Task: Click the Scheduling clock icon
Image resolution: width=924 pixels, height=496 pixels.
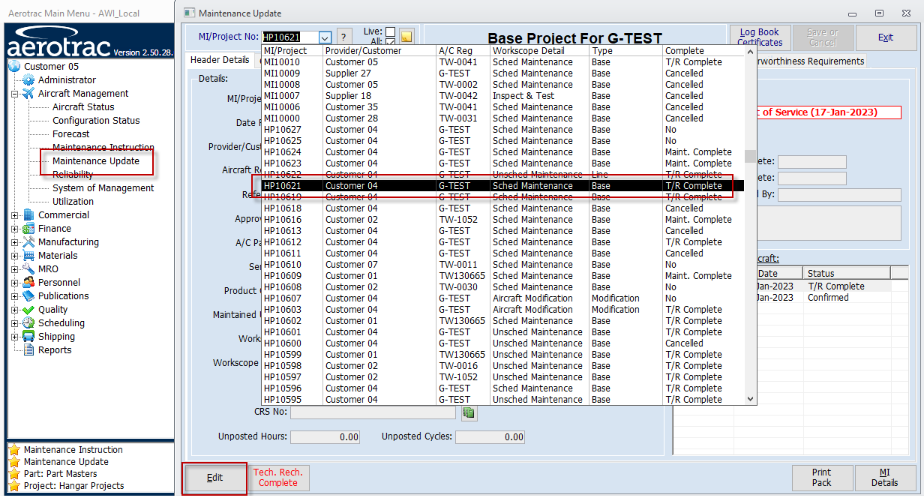Action: point(28,323)
